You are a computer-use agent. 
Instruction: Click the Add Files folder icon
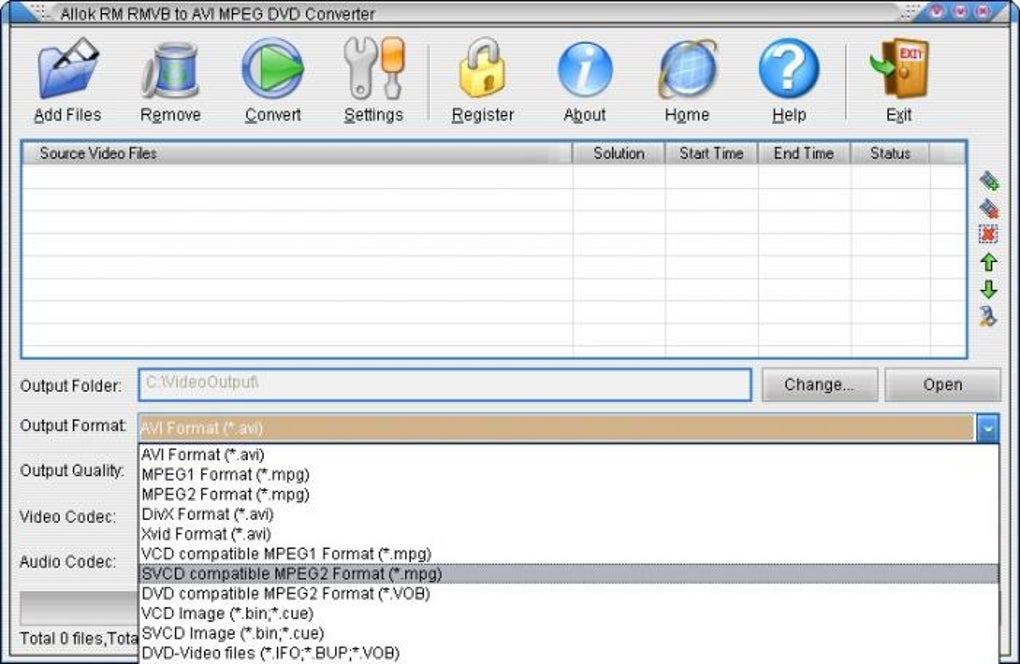pyautogui.click(x=68, y=68)
